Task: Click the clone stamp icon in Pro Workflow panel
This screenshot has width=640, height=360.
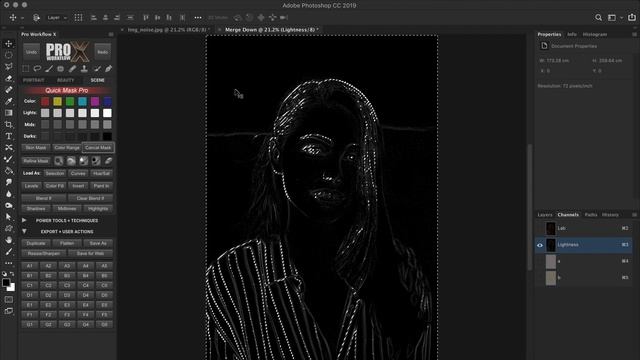Action: [84, 69]
